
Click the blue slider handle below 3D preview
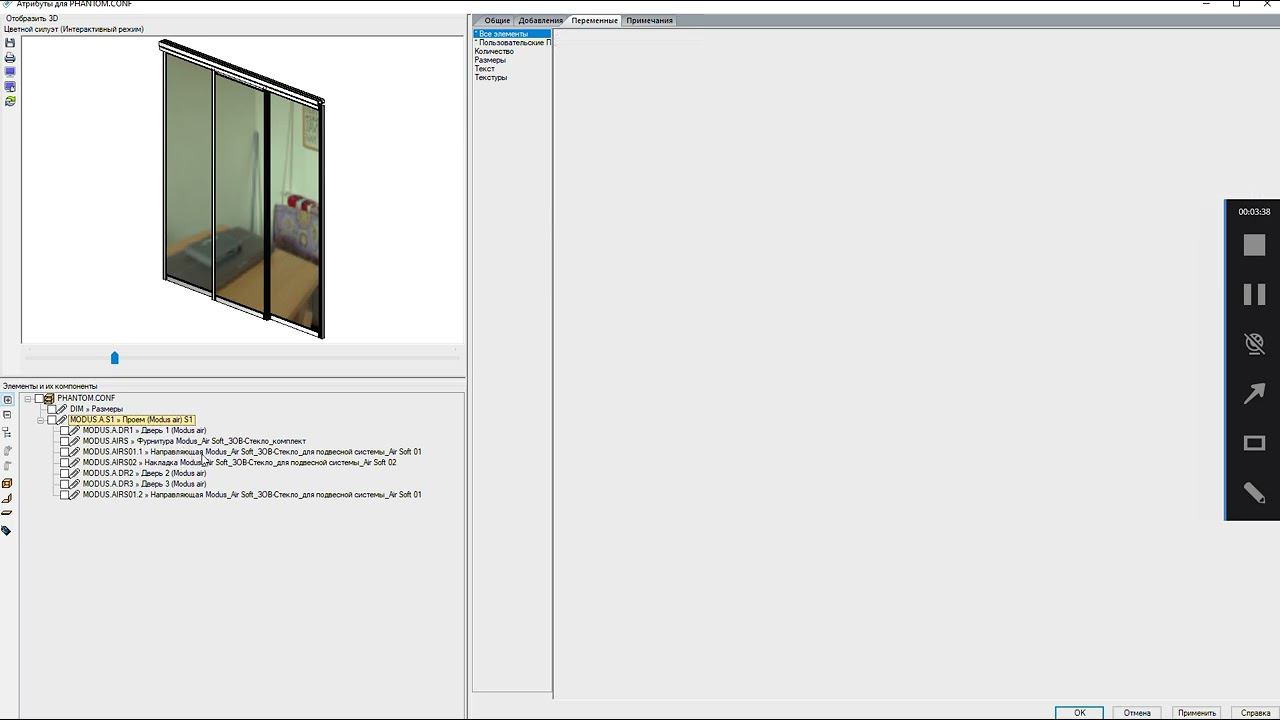tap(115, 357)
